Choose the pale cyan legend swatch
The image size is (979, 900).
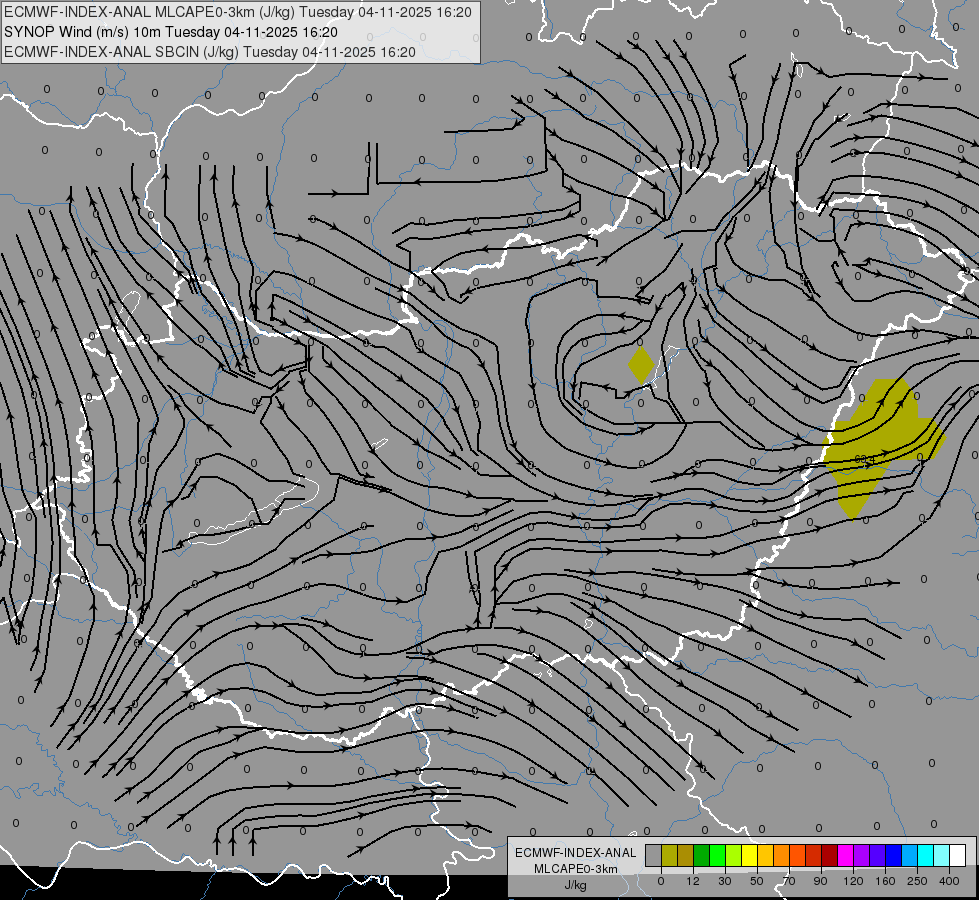942,855
